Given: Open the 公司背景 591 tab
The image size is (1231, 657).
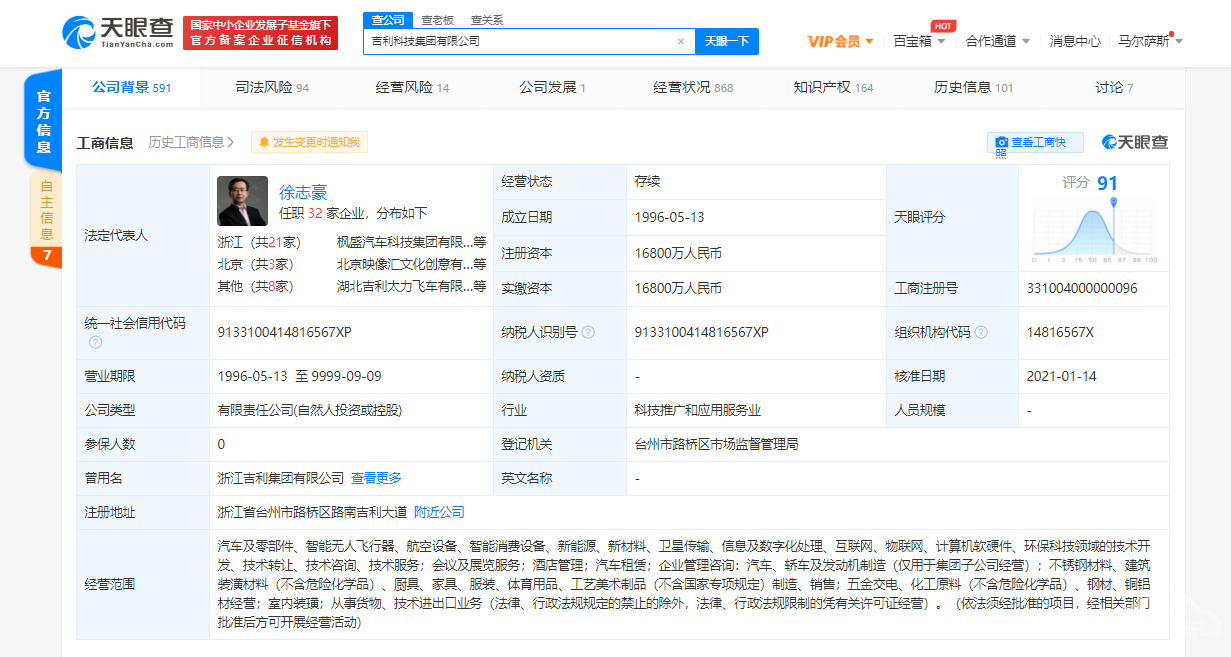Looking at the screenshot, I should click(131, 88).
